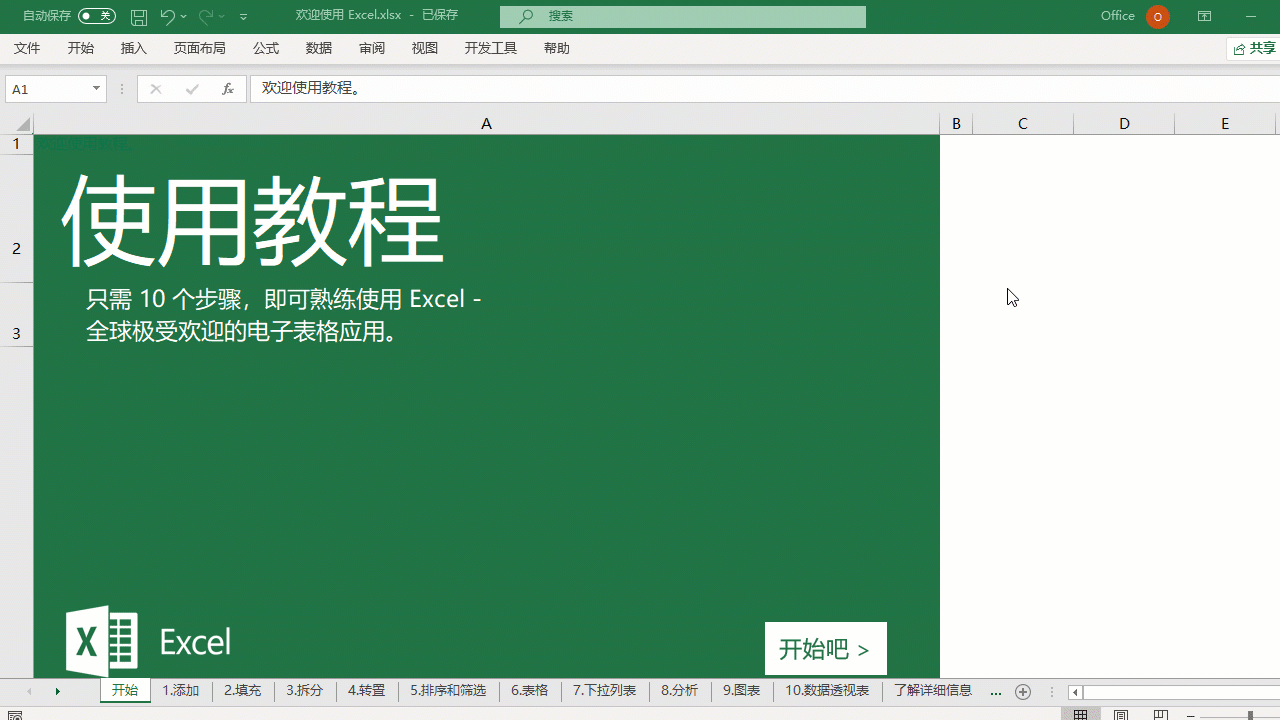Click the Redo arrow icon
The height and width of the screenshot is (720, 1280).
click(206, 16)
